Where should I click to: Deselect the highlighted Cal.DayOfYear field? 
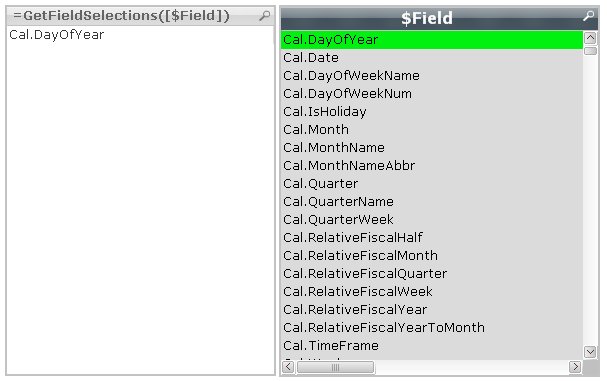[432, 39]
